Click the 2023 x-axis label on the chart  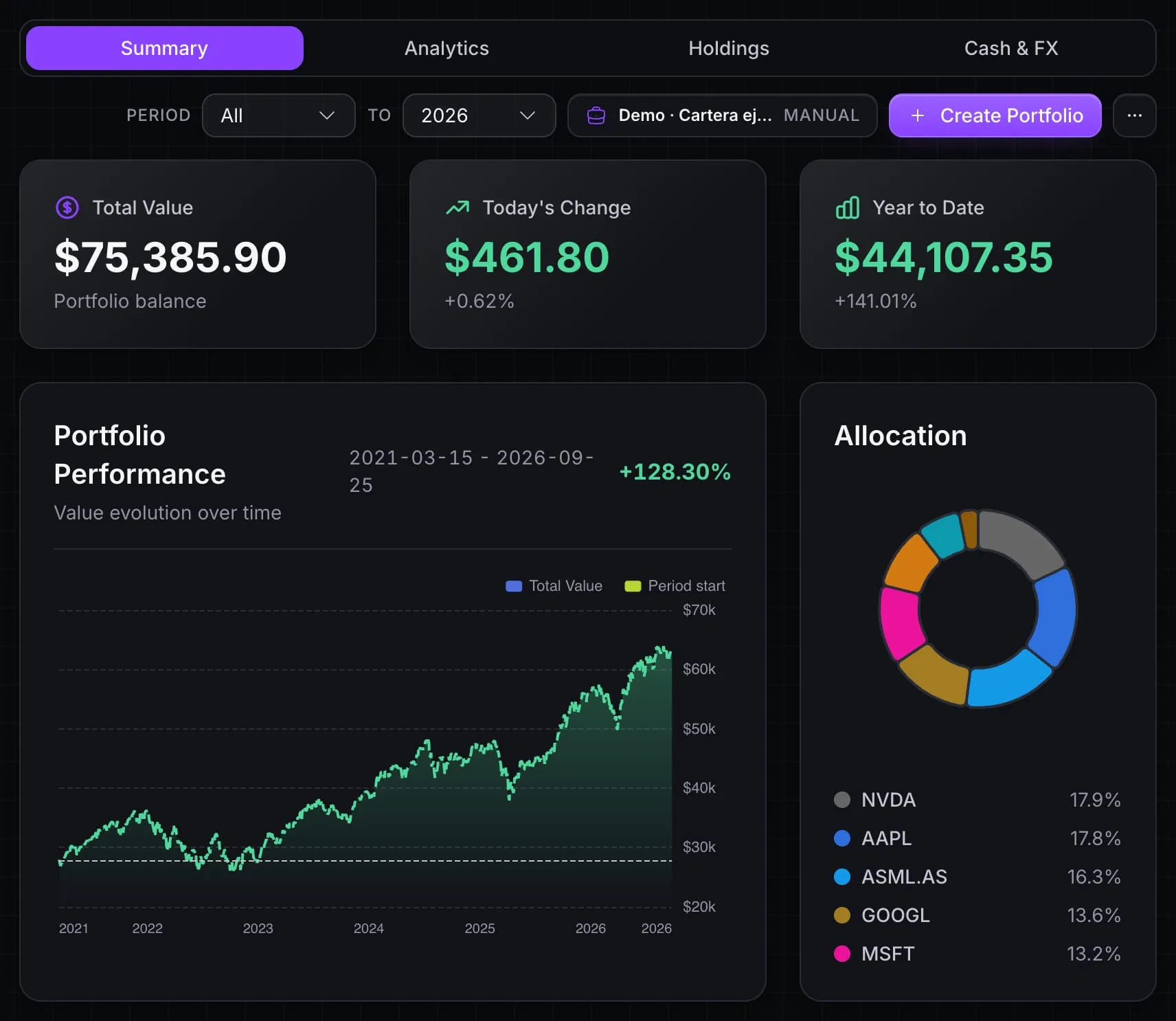coord(258,928)
